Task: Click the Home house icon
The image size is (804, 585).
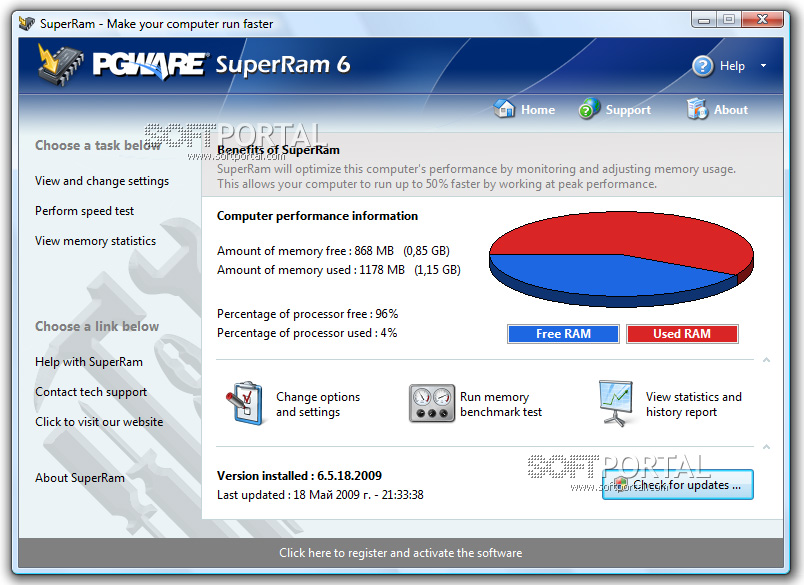Action: [x=504, y=109]
